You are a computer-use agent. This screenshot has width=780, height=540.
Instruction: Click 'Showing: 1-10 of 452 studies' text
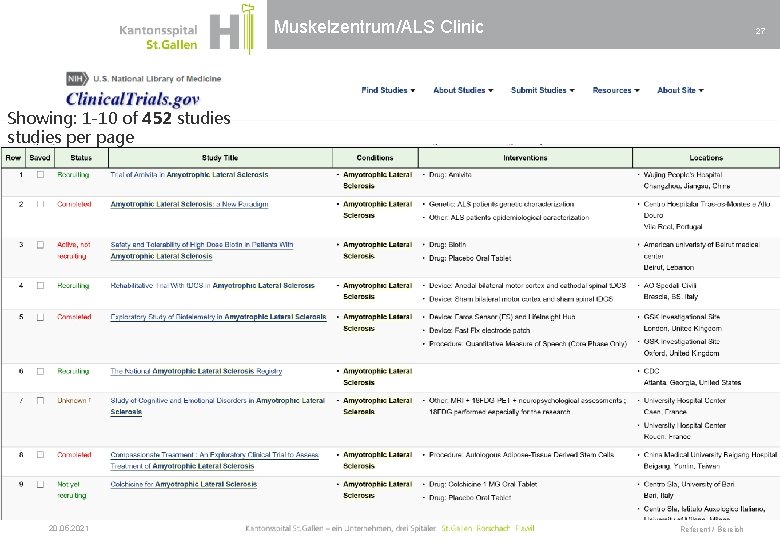(119, 118)
